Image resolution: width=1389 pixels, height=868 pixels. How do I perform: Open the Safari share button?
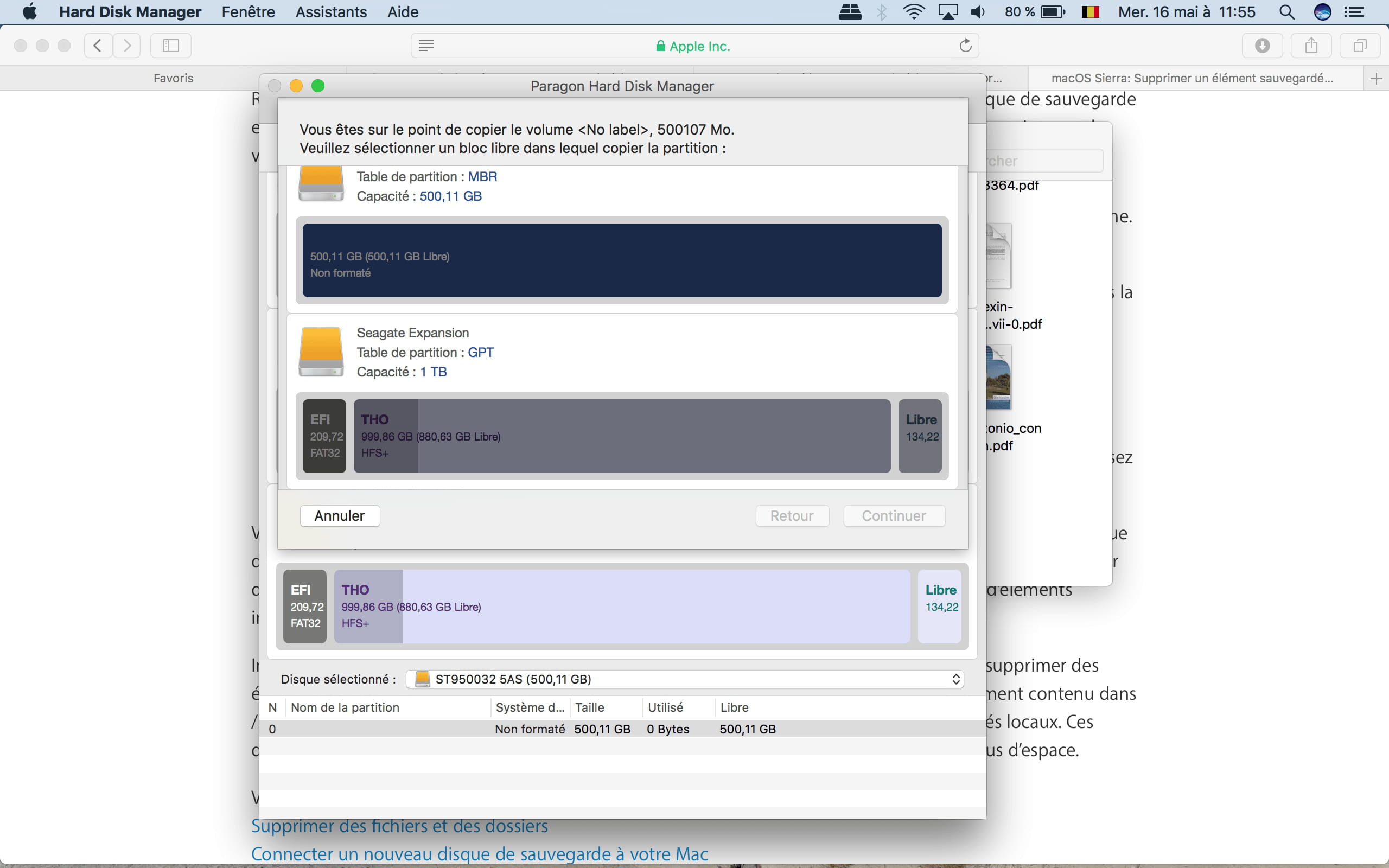(1311, 46)
